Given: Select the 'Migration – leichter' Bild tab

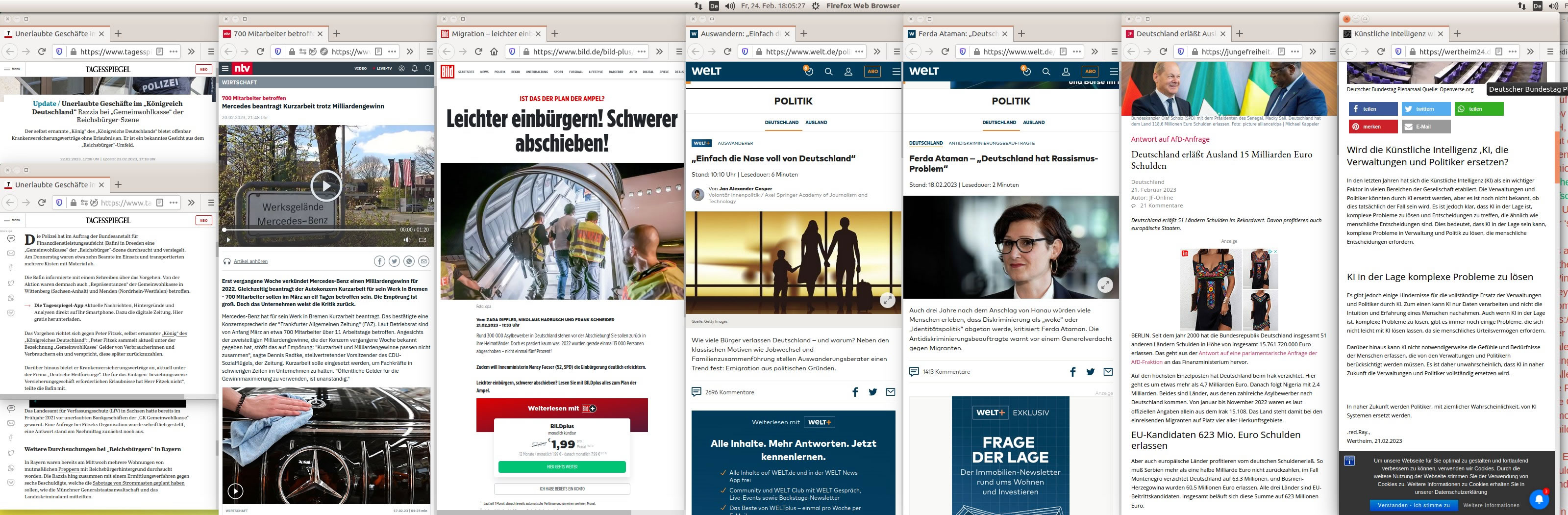Looking at the screenshot, I should pyautogui.click(x=492, y=33).
